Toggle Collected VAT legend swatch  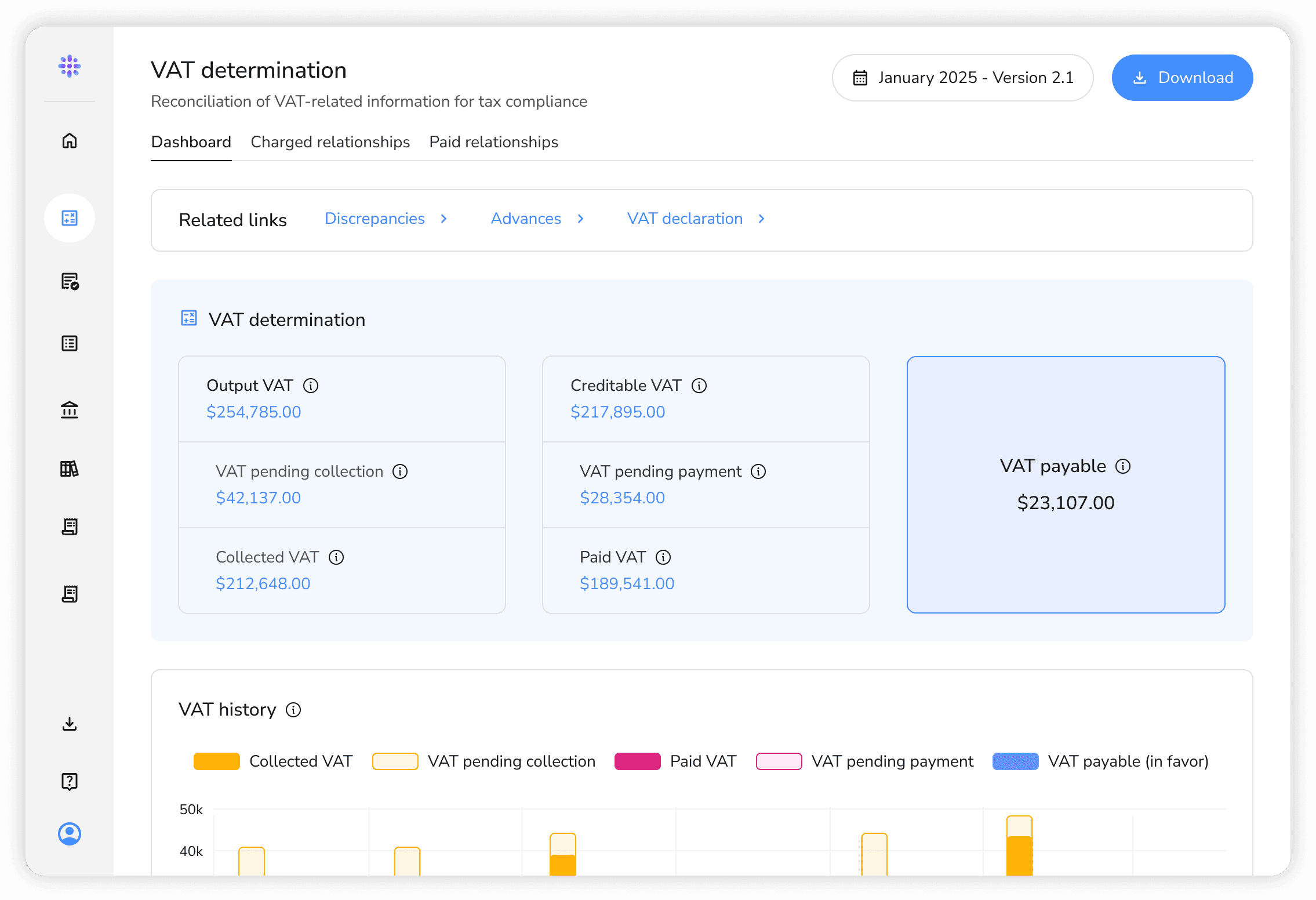(217, 761)
